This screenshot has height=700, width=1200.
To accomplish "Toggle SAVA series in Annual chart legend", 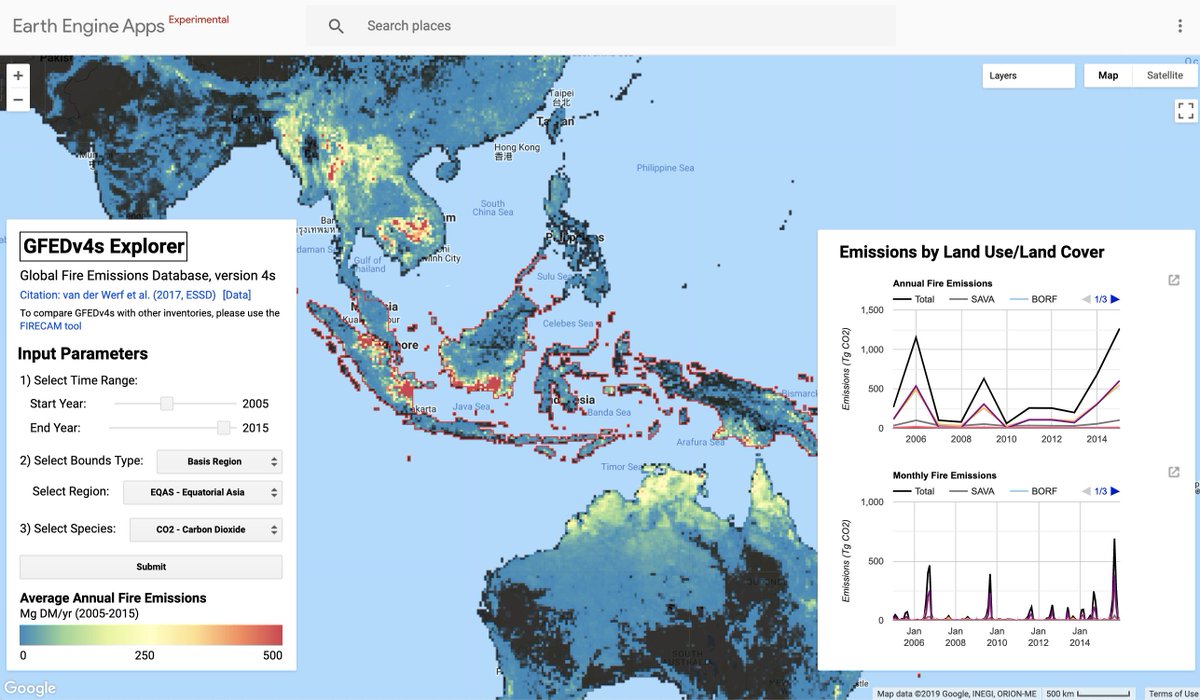I will [972, 299].
